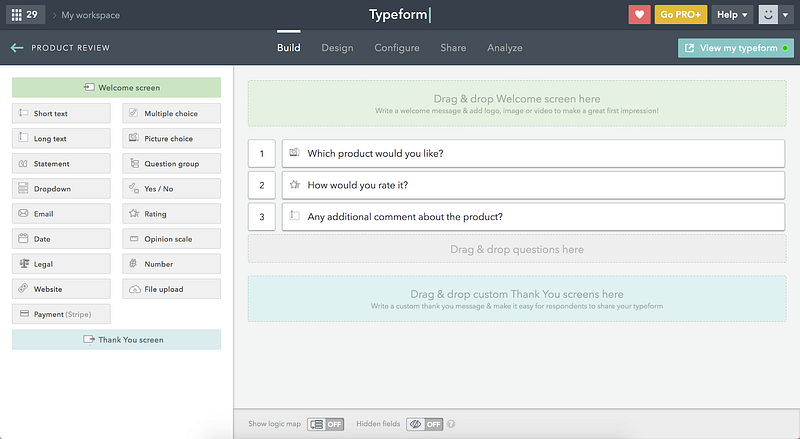Pick the Payment (Stripe) block

pyautogui.click(x=61, y=314)
